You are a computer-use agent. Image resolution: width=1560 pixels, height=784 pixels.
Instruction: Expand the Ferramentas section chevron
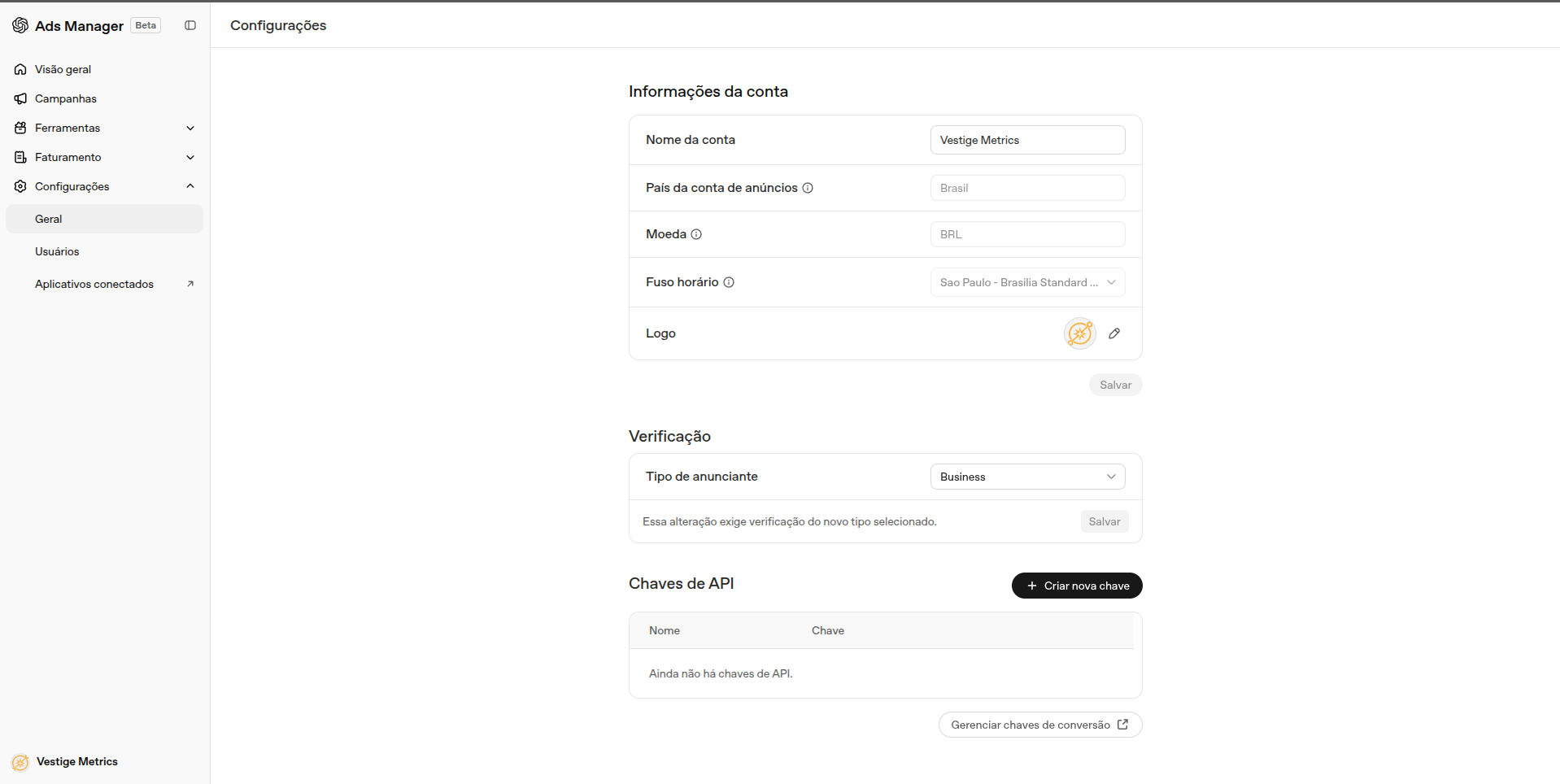(x=190, y=128)
